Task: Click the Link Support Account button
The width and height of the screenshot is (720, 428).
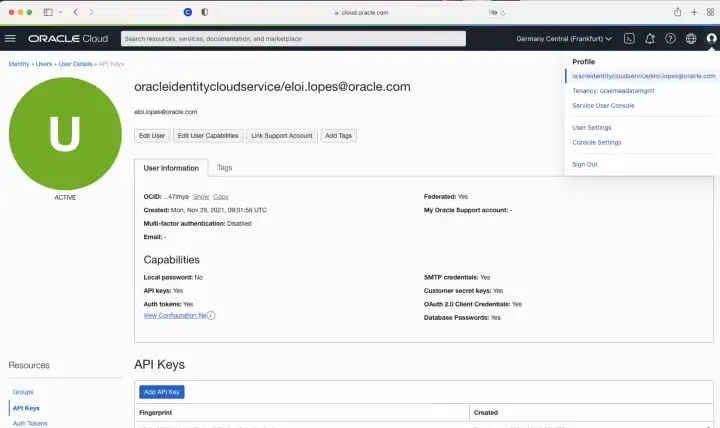Action: [x=281, y=136]
